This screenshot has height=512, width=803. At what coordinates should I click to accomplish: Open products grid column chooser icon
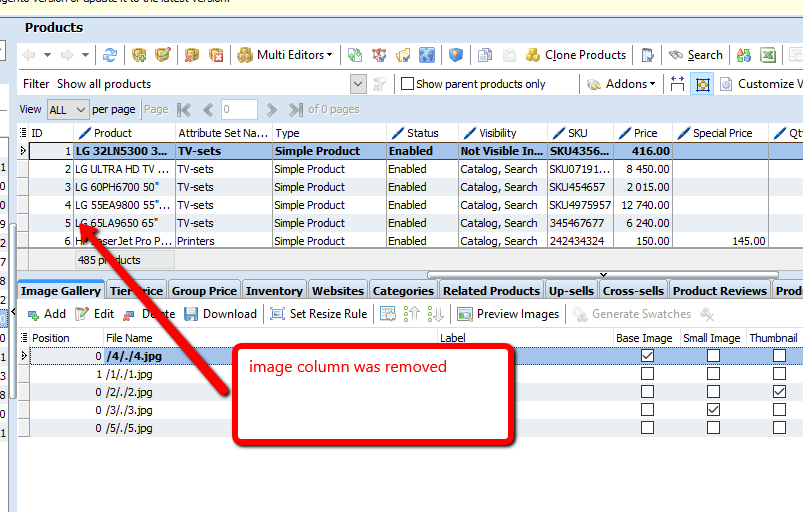pyautogui.click(x=23, y=133)
